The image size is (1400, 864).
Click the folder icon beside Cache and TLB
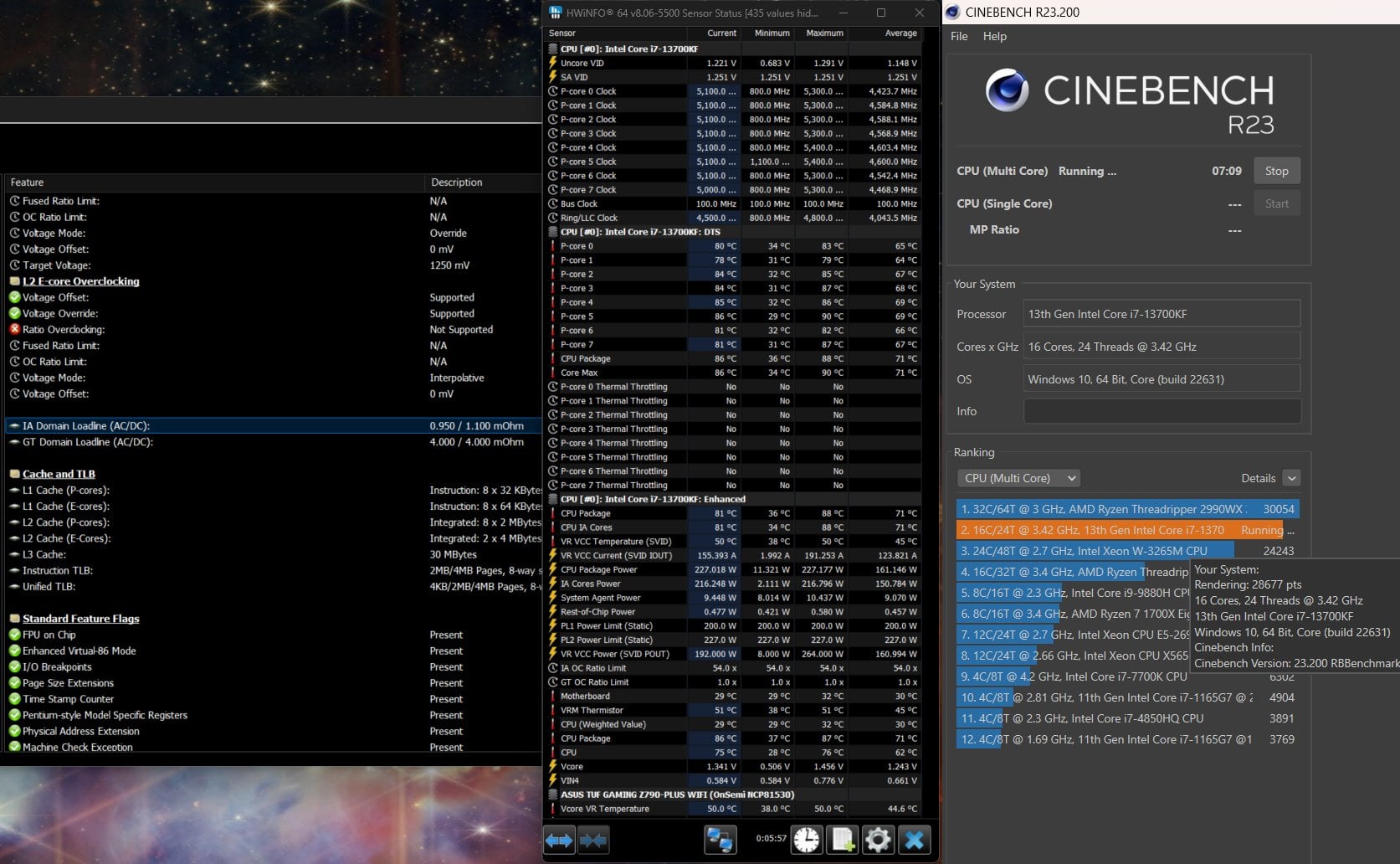point(14,474)
